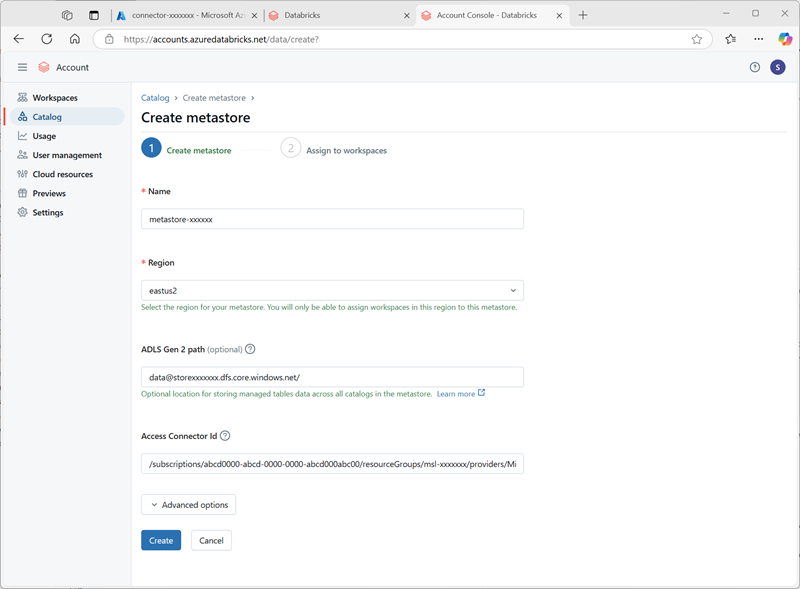
Task: Open the user avatar S menu
Action: 778,67
